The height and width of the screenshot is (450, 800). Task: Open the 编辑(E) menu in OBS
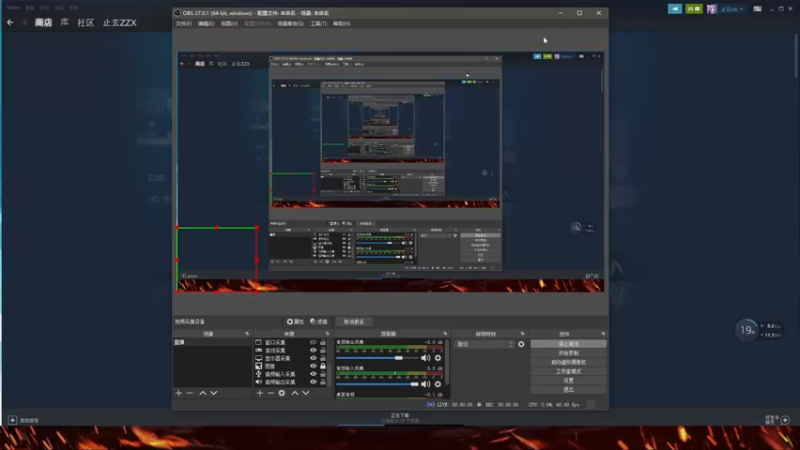pyautogui.click(x=206, y=23)
